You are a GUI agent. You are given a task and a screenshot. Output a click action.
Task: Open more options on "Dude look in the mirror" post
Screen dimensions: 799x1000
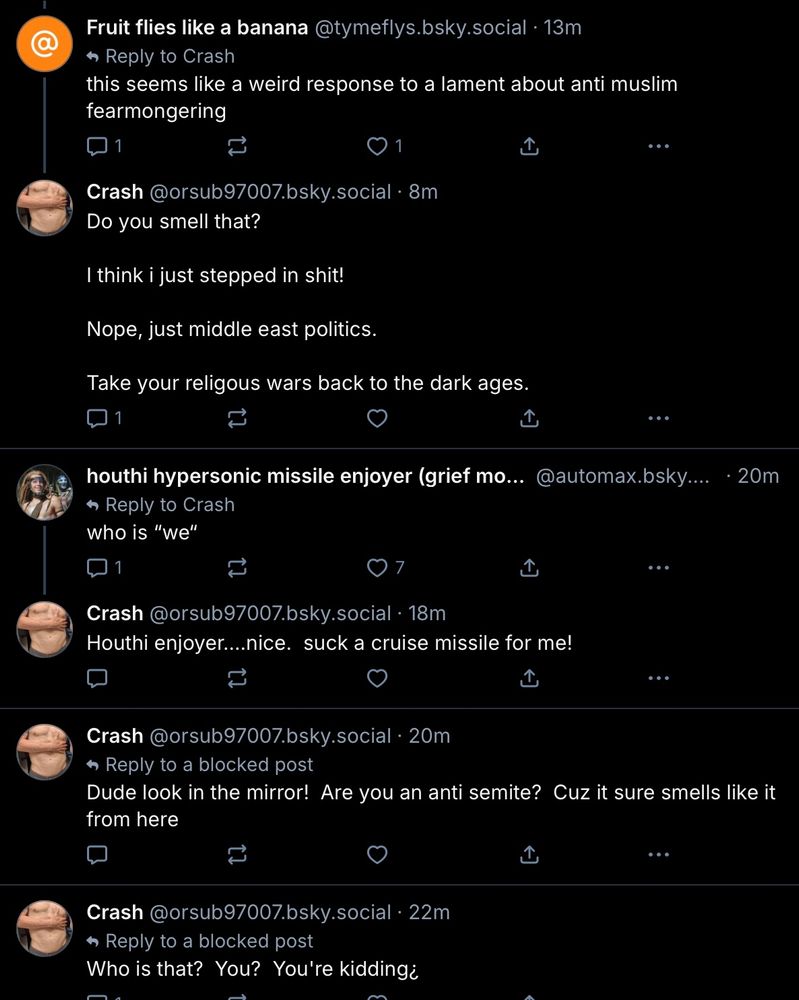point(657,855)
